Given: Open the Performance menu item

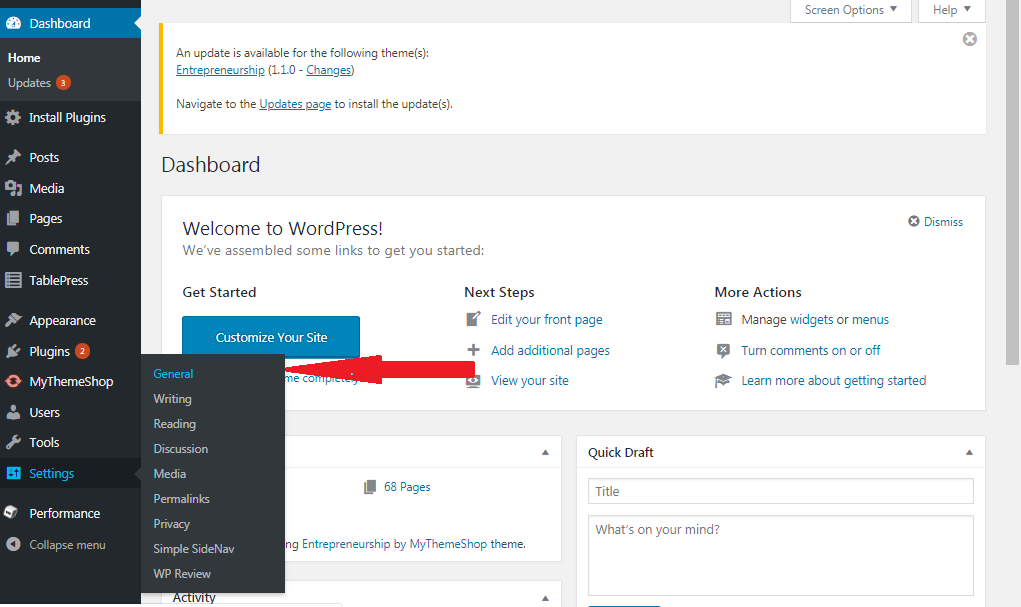Looking at the screenshot, I should click(70, 513).
